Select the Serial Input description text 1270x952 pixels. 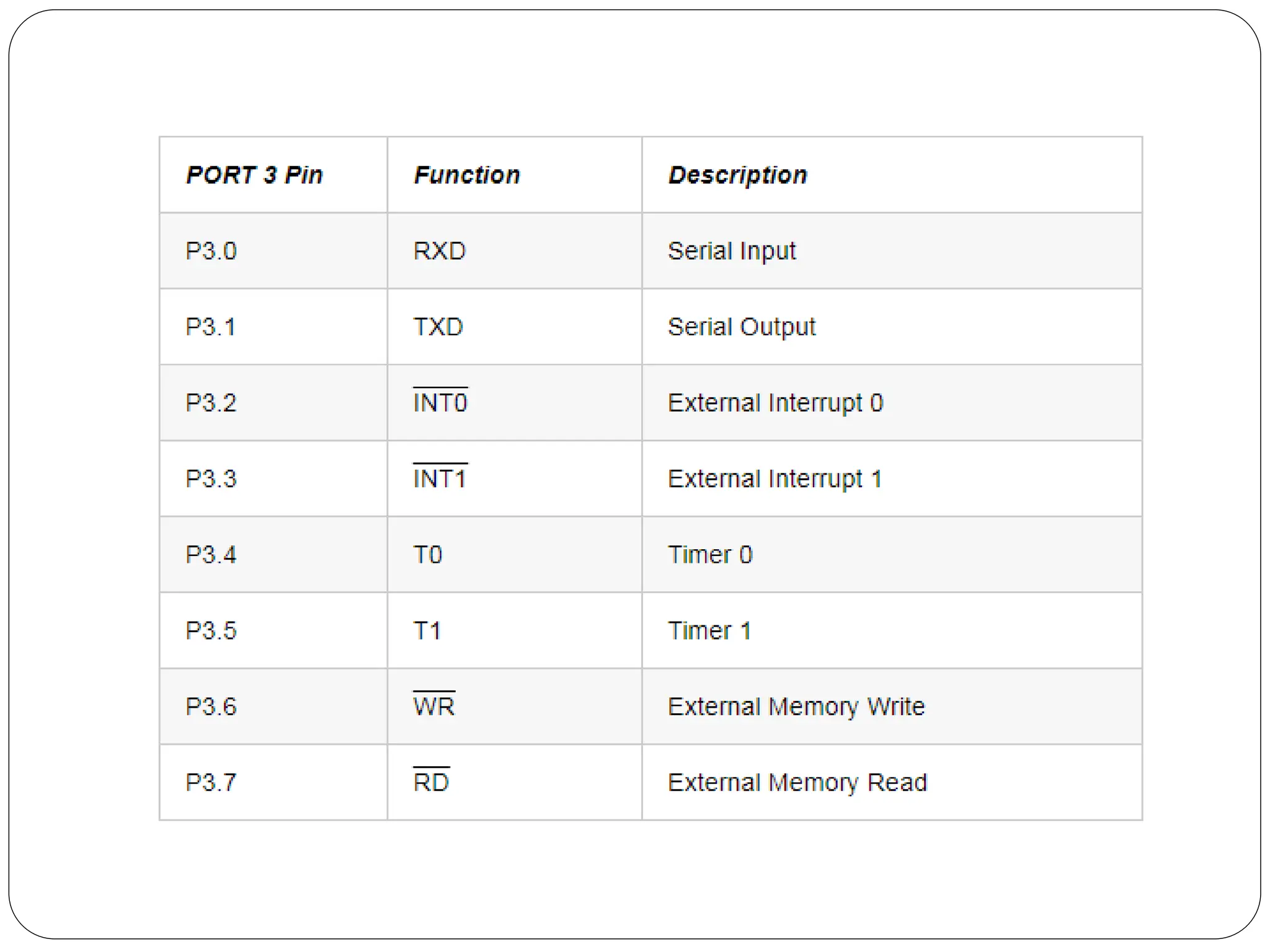732,251
